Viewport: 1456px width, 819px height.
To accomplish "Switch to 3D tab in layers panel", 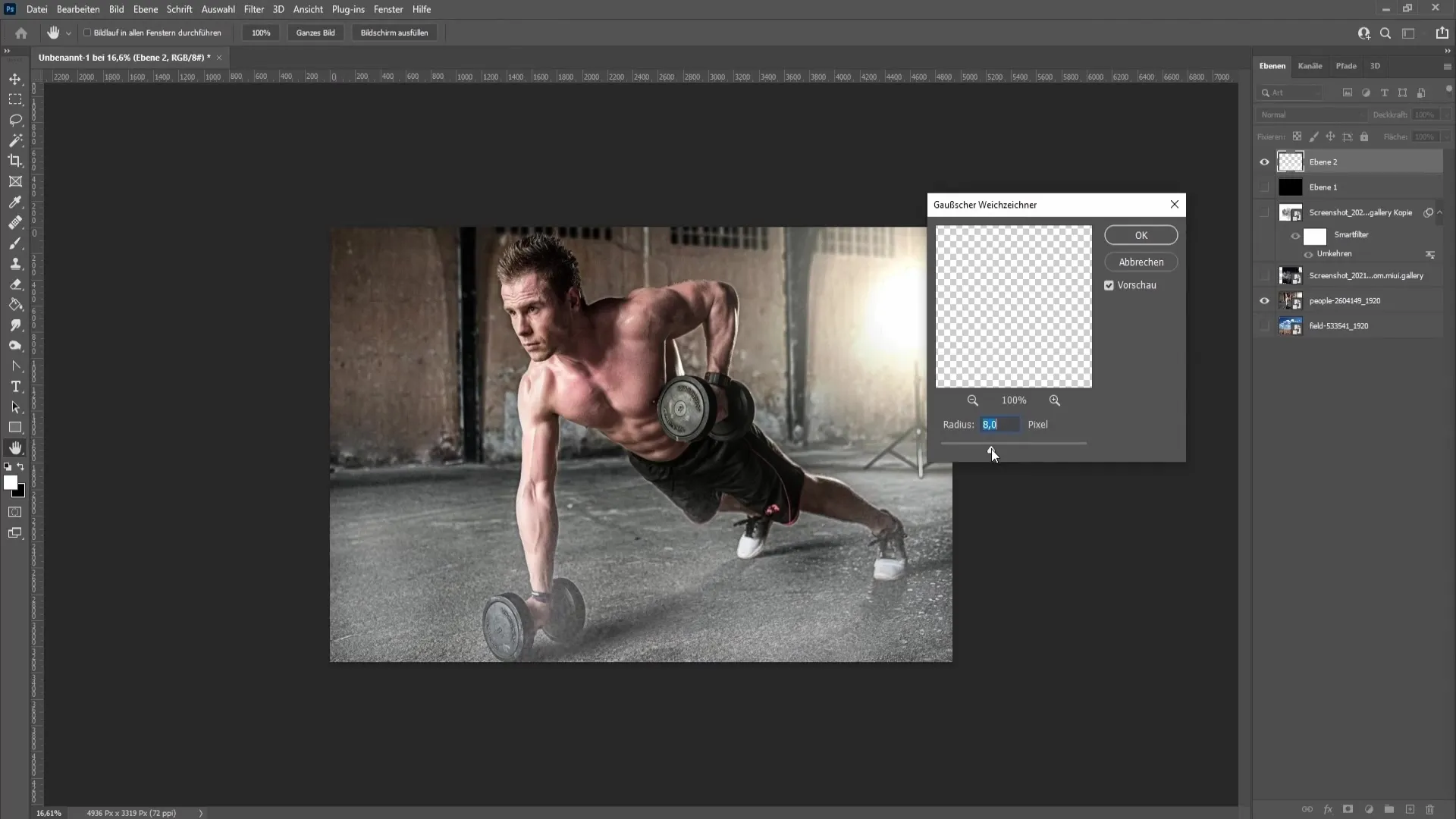I will click(1375, 65).
